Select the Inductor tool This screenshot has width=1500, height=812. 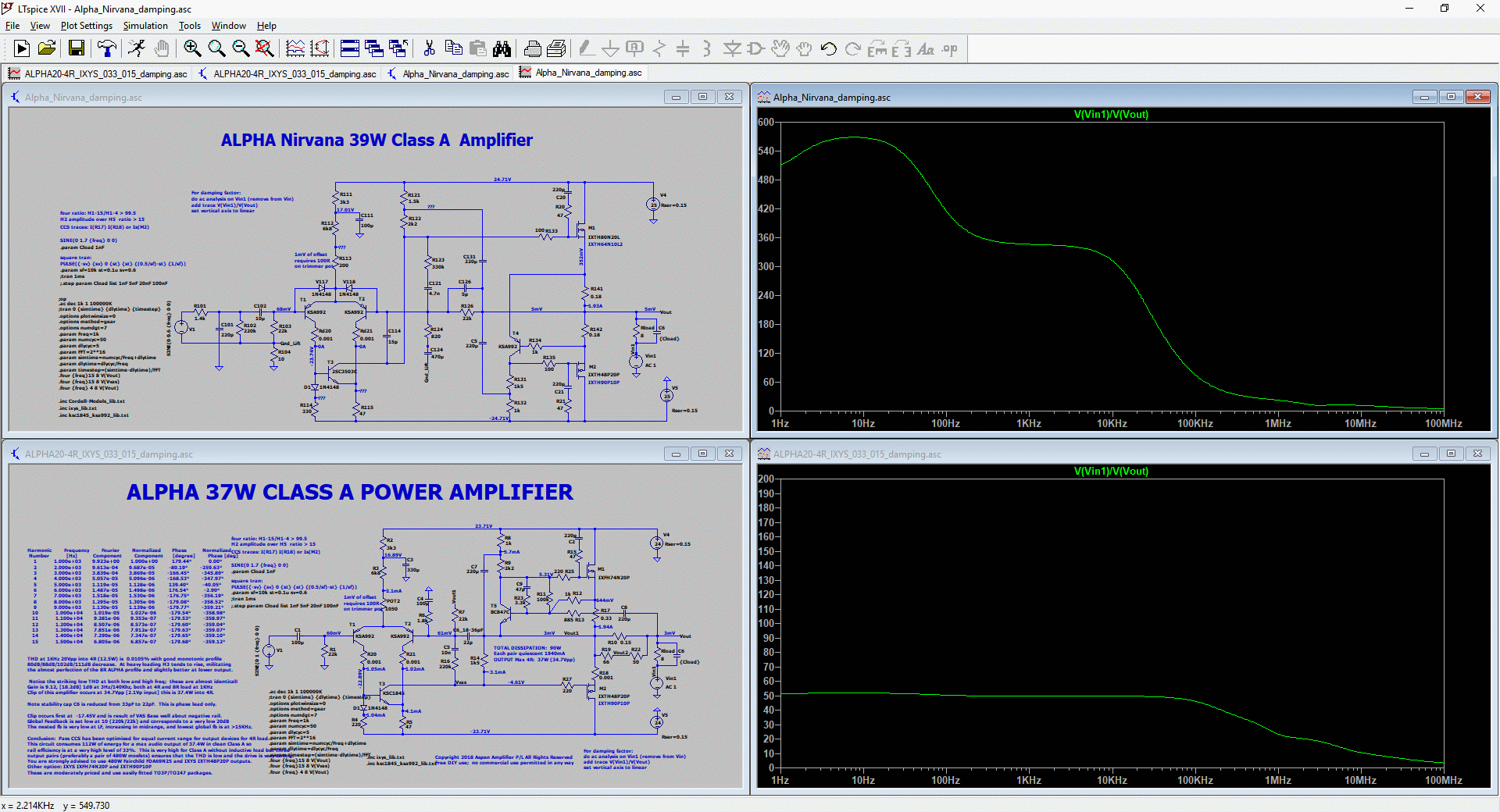(x=707, y=48)
